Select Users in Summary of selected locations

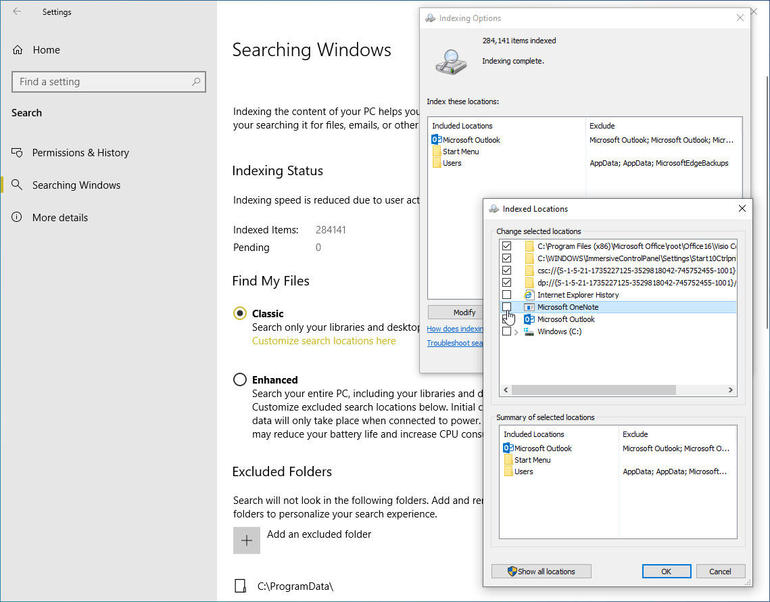(519, 471)
